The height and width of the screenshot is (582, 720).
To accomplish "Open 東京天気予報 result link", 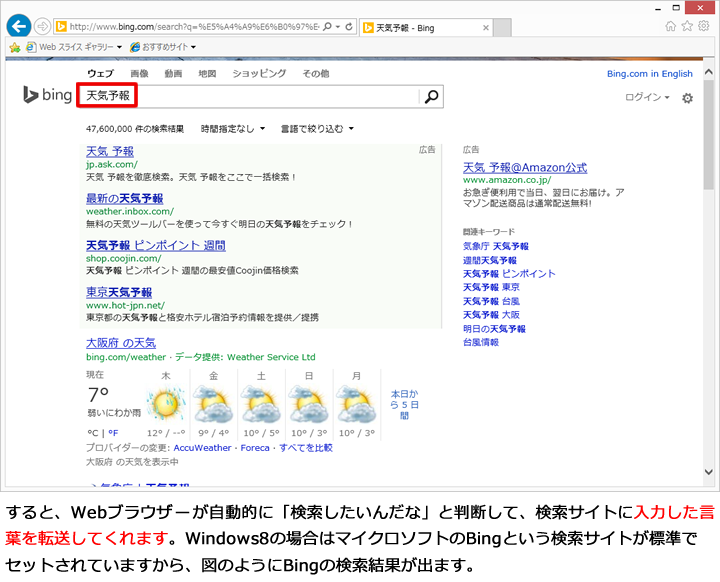I will coord(119,292).
